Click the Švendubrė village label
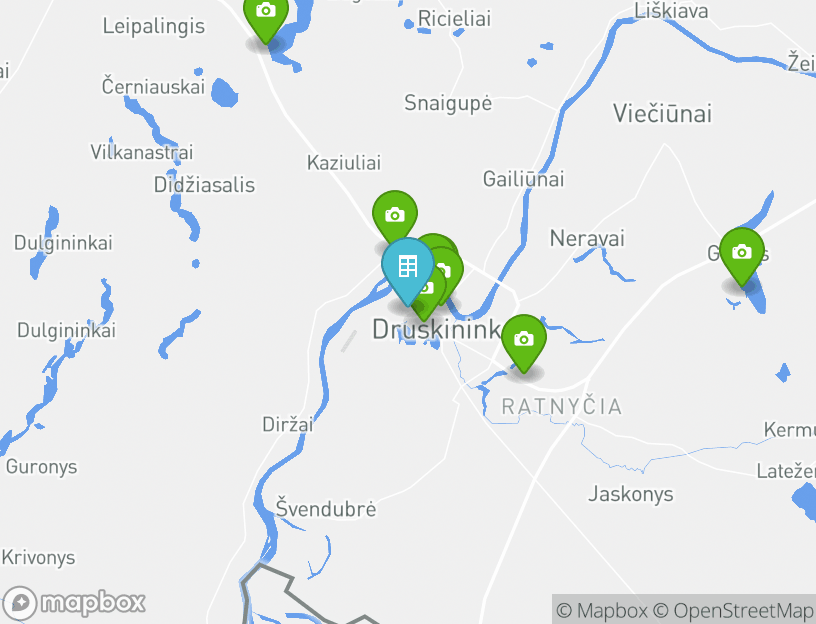The image size is (816, 624). pyautogui.click(x=326, y=508)
